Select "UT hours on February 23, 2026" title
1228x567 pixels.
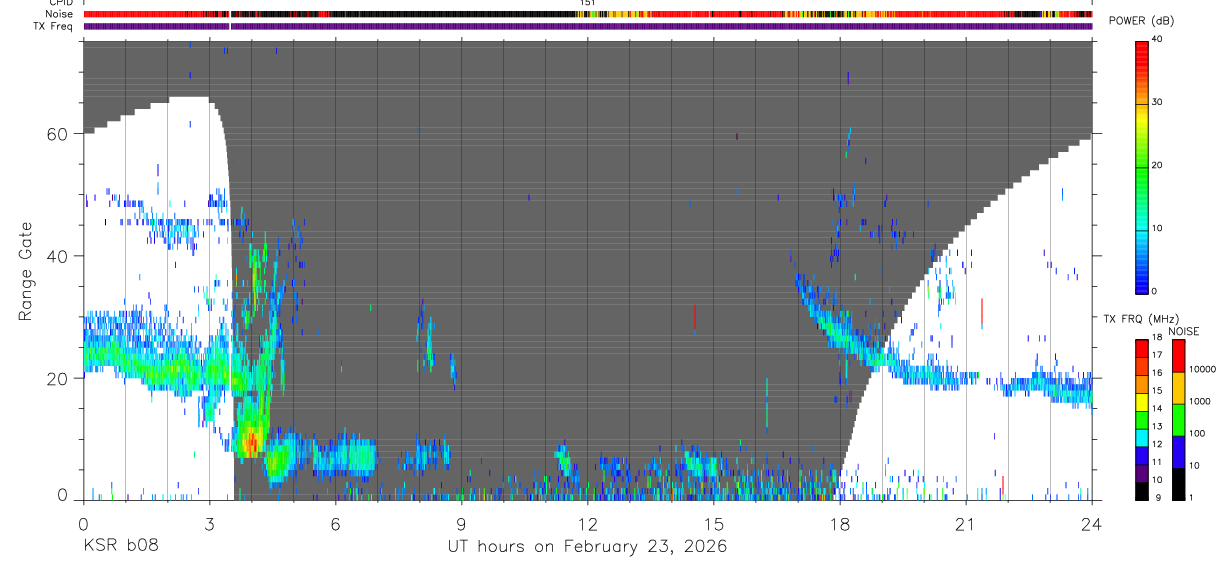(587, 547)
